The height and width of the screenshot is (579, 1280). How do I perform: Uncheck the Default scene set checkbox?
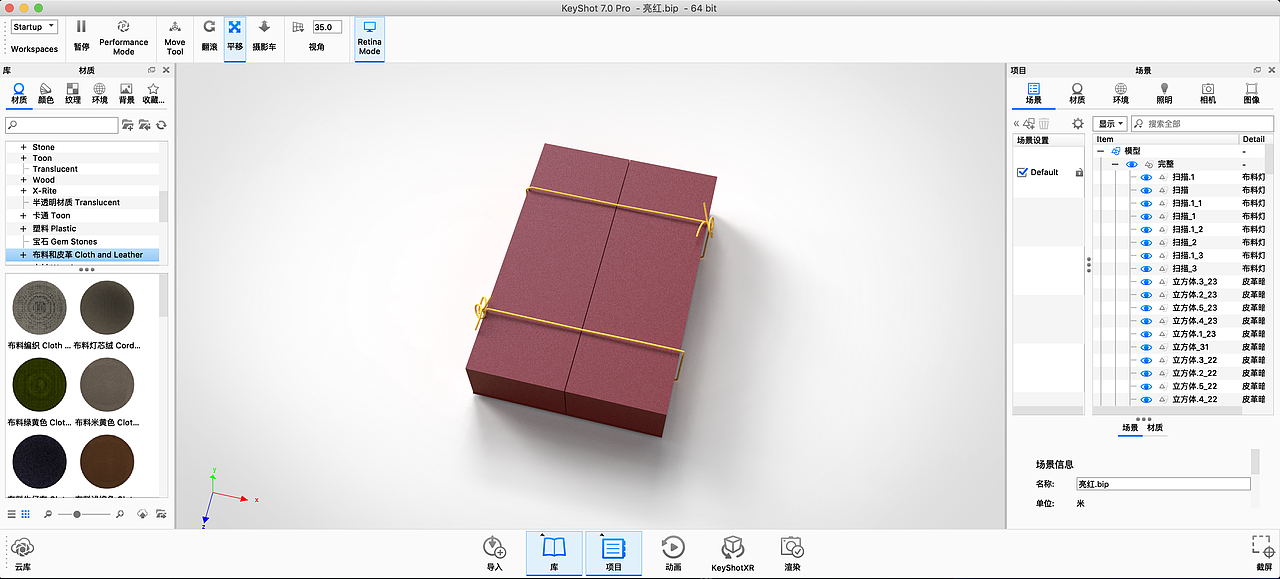tap(1022, 172)
